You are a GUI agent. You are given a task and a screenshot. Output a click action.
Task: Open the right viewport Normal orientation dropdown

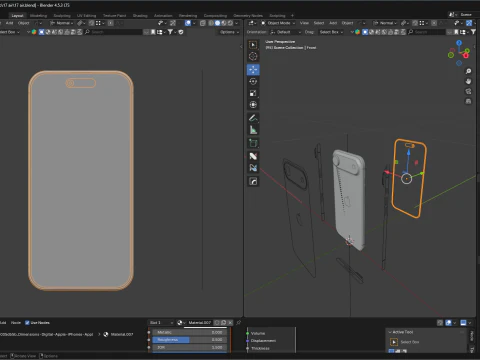[385, 23]
